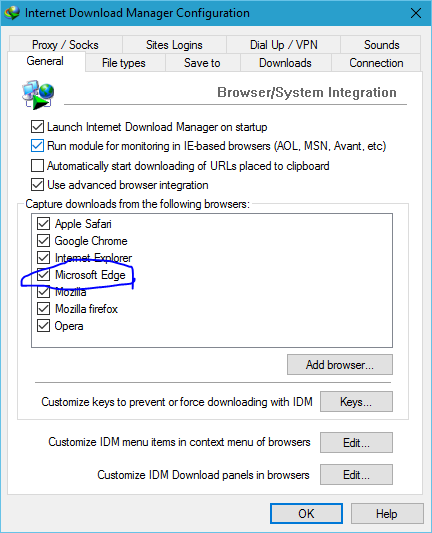Go to the Connection tab
The width and height of the screenshot is (432, 533).
point(376,63)
